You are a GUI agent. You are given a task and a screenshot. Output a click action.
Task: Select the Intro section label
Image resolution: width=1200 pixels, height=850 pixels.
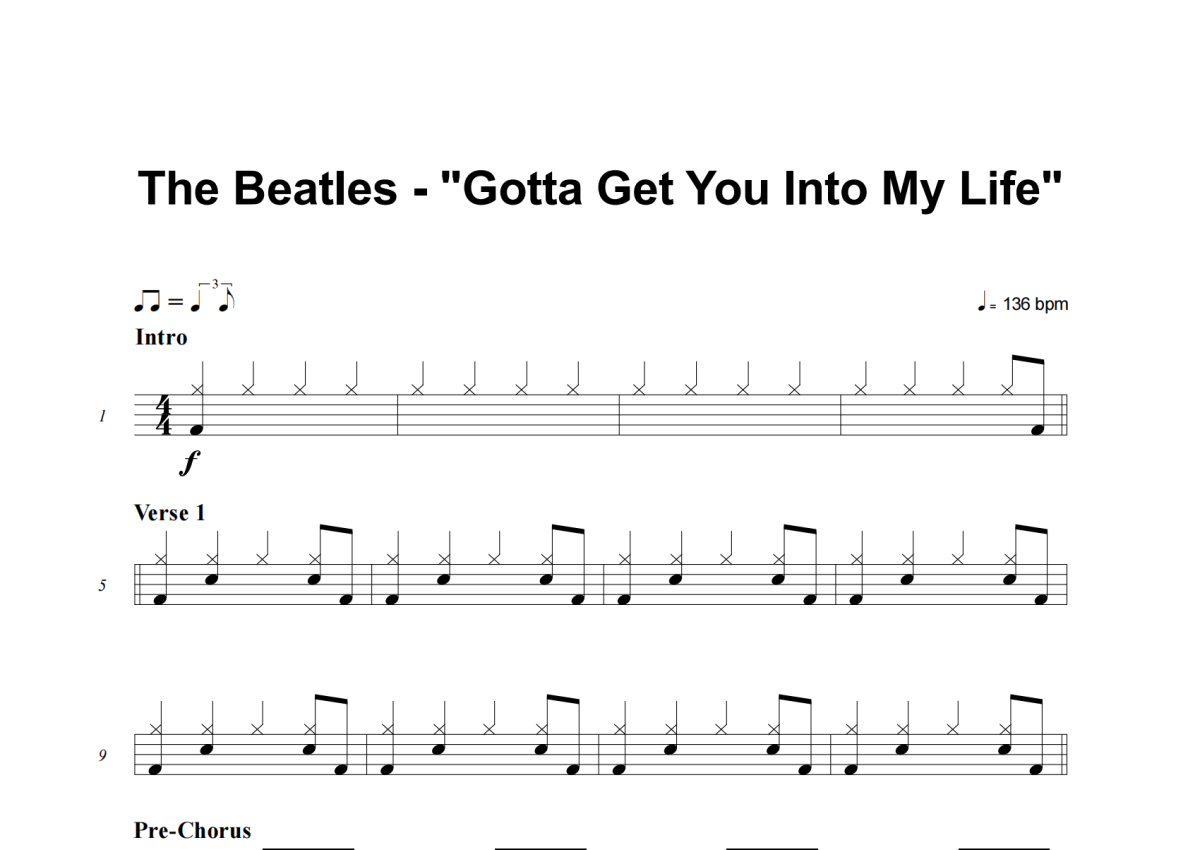[x=161, y=337]
